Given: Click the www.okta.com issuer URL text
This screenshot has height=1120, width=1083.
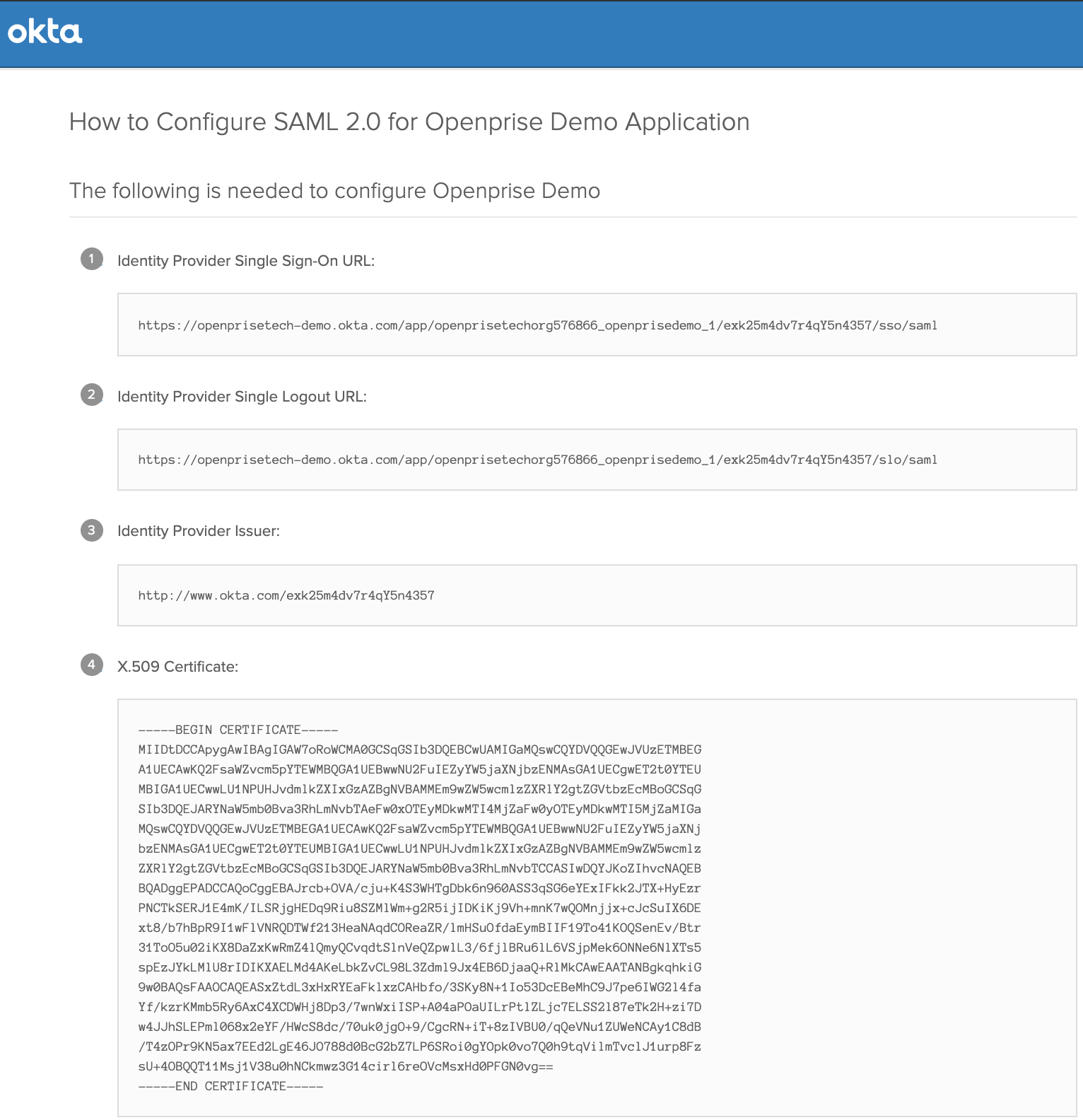Looking at the screenshot, I should 286,595.
